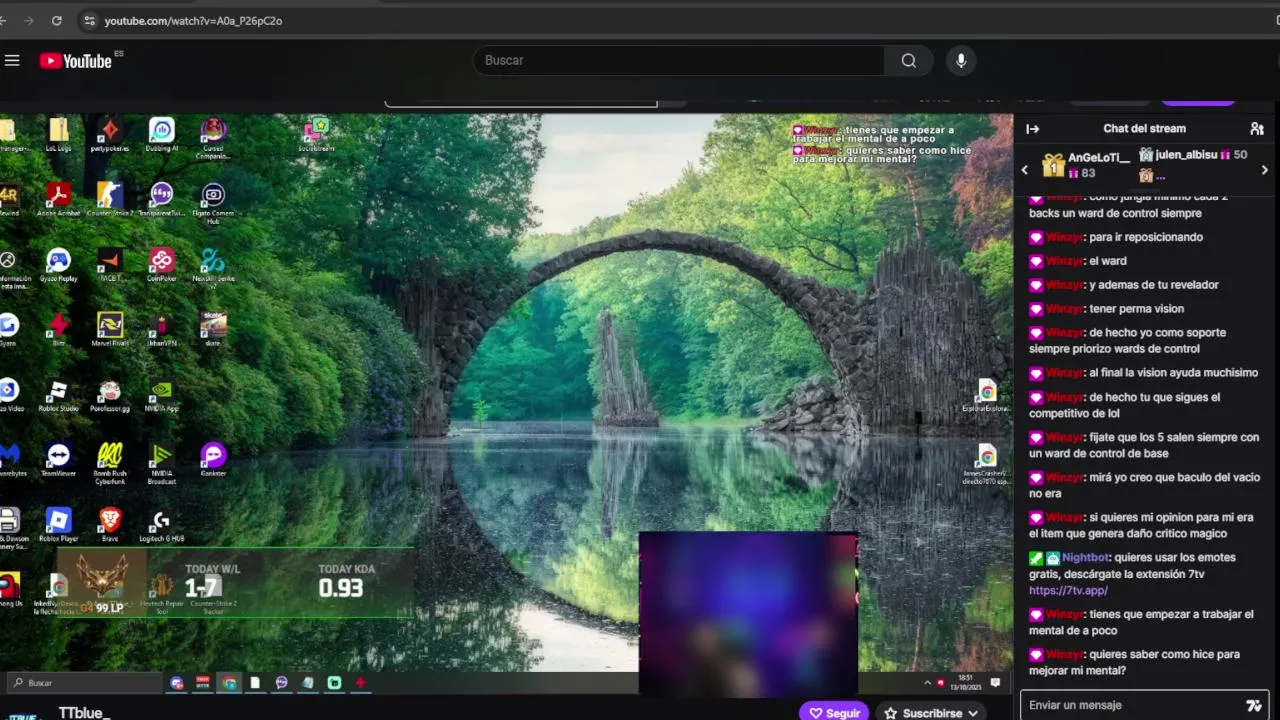
Task: View site information icon in address bar
Action: tap(88, 20)
